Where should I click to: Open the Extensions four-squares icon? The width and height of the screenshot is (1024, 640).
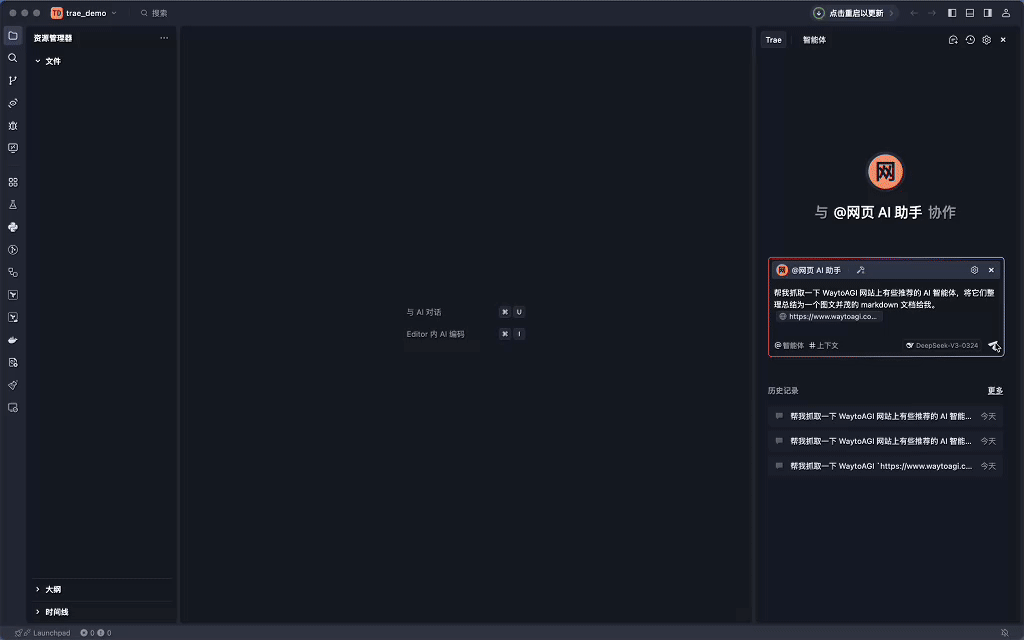pos(12,182)
